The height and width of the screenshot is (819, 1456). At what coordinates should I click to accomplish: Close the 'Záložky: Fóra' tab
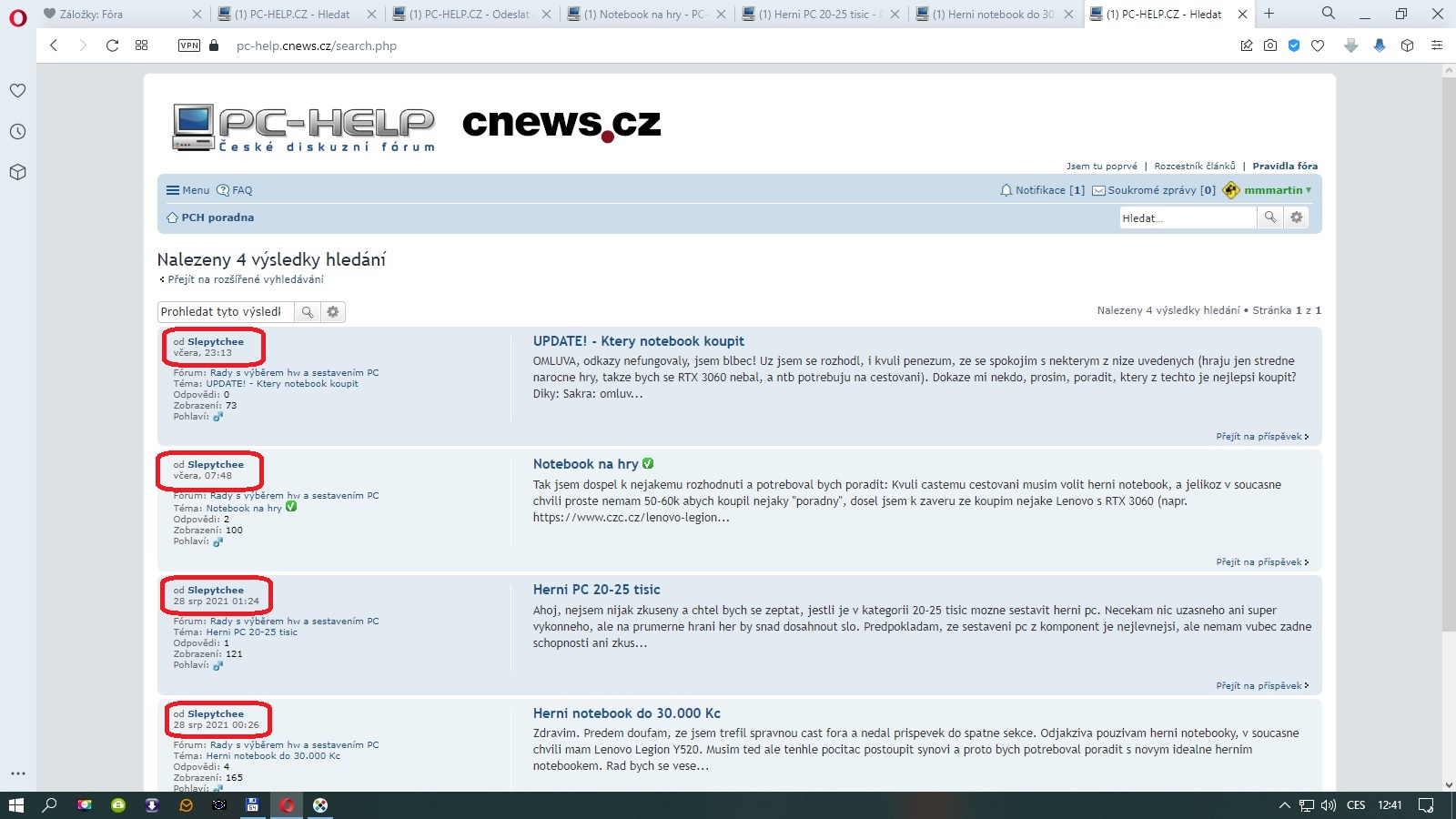coord(197,15)
